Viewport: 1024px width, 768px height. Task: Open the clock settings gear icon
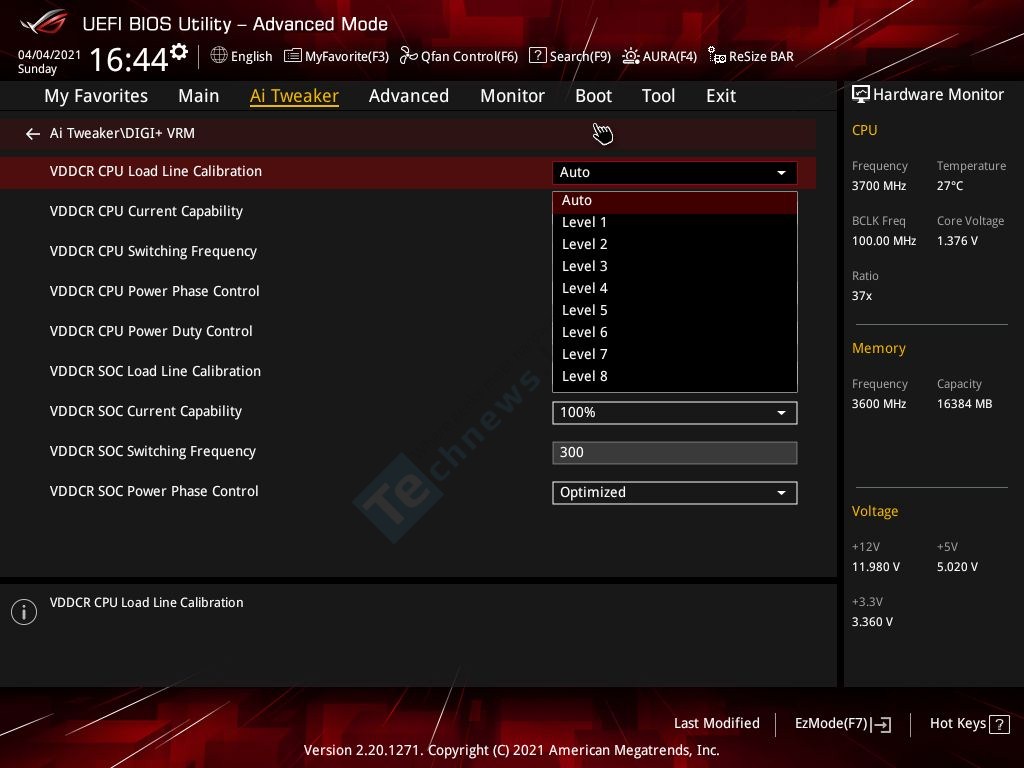(179, 52)
